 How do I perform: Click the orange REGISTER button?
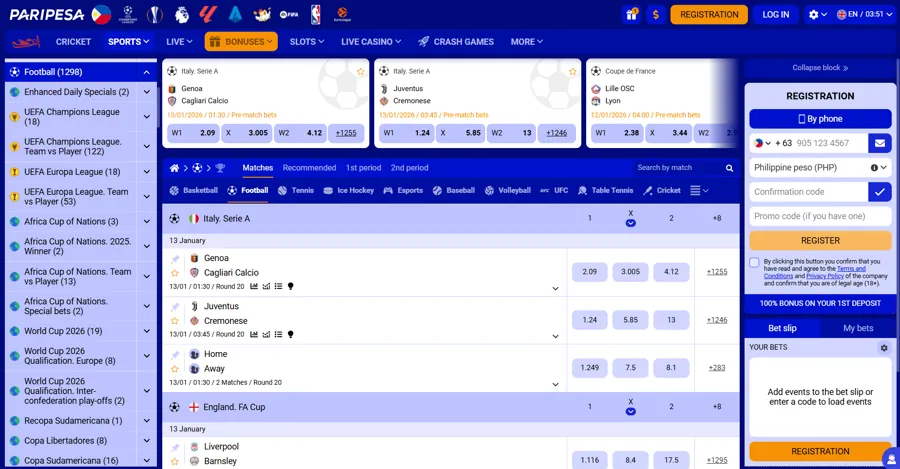820,241
